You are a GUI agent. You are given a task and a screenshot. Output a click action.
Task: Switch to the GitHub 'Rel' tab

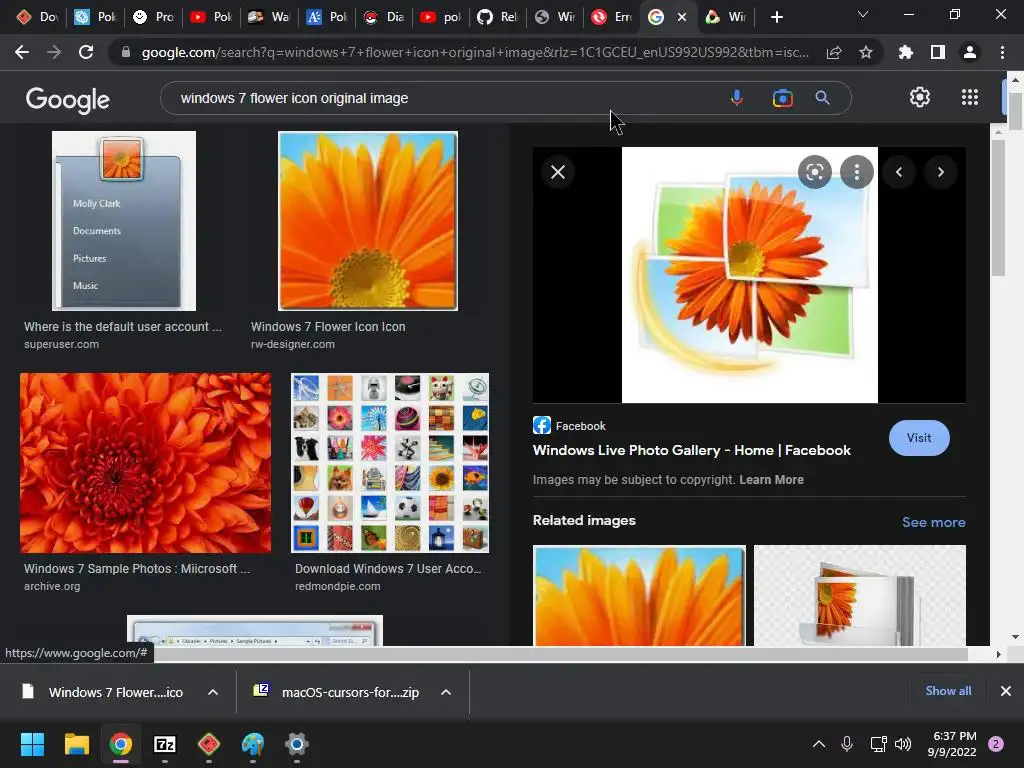click(498, 17)
